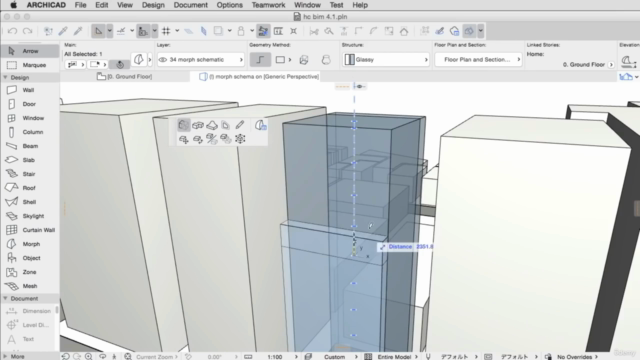640x360 pixels.
Task: Open the Apple menu
Action: 13,5
